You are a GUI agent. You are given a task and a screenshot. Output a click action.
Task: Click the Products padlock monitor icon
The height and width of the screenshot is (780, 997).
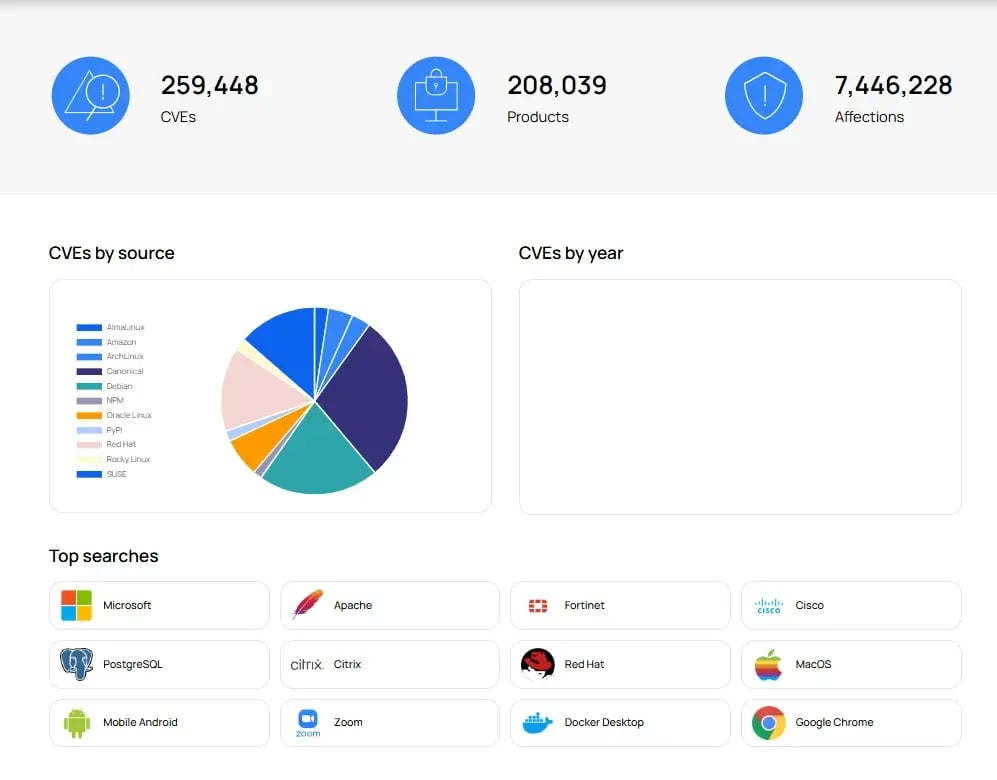tap(435, 96)
